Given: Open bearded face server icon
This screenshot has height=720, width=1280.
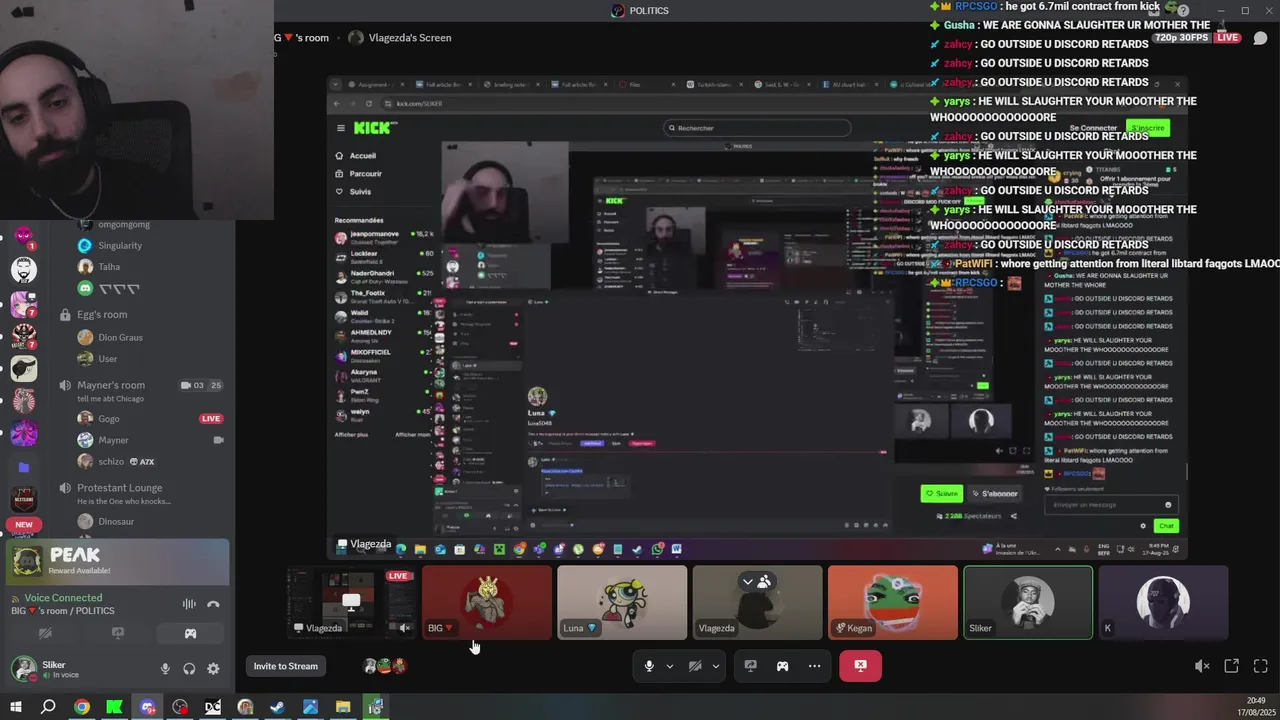Looking at the screenshot, I should (24, 269).
